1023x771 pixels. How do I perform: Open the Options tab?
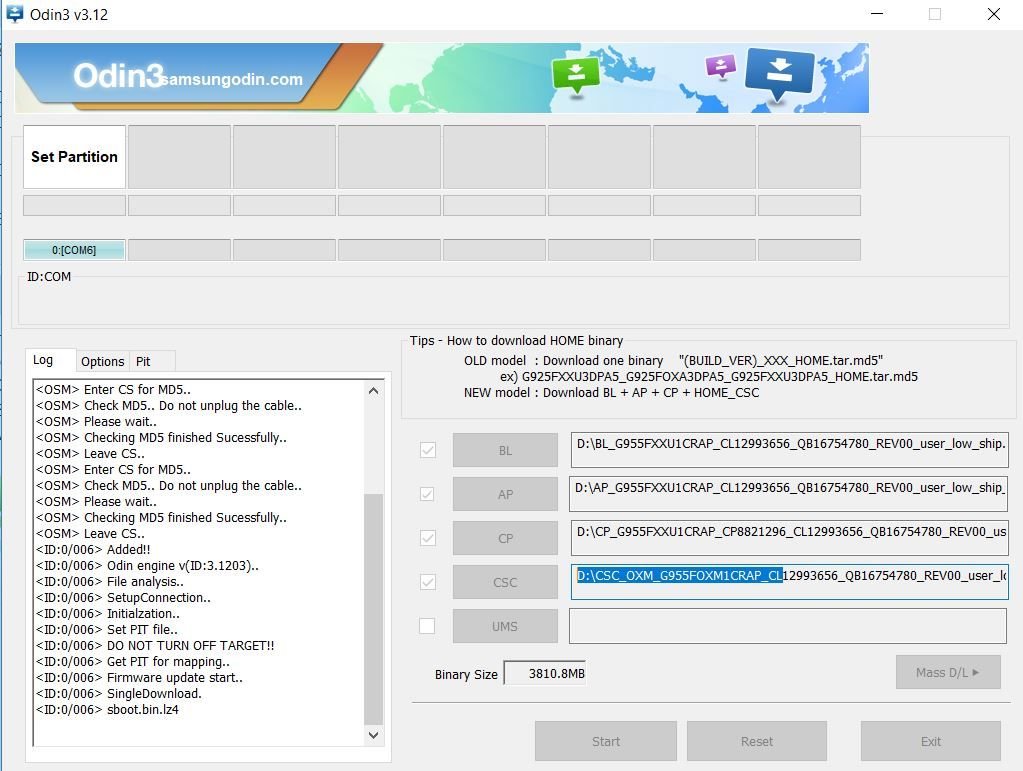click(102, 361)
